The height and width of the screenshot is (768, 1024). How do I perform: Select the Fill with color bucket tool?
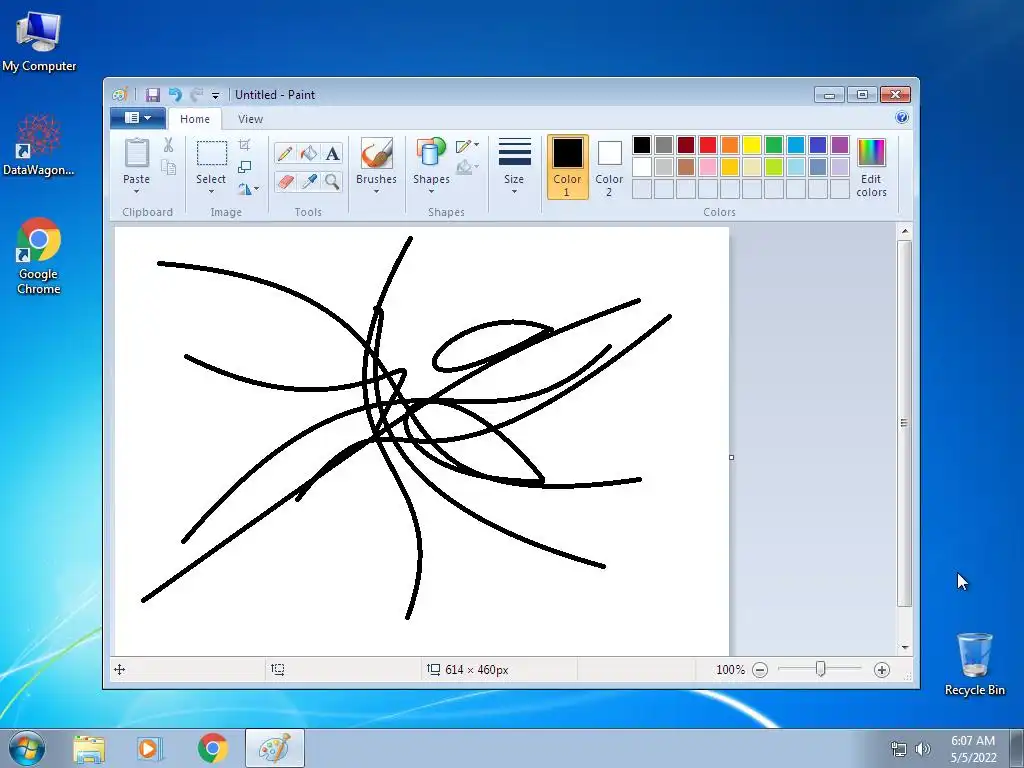(309, 153)
